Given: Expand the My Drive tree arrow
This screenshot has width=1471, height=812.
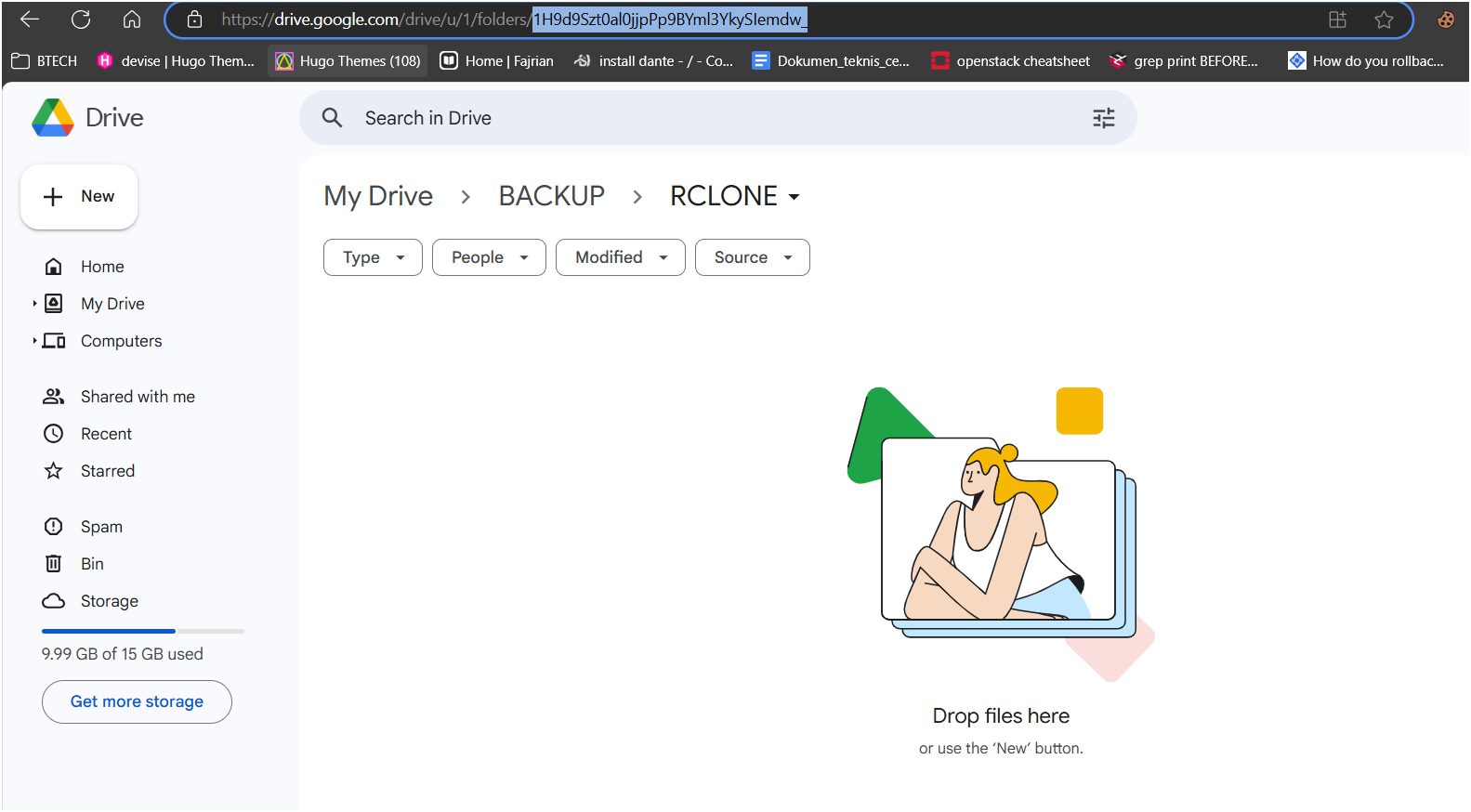Looking at the screenshot, I should (x=34, y=304).
